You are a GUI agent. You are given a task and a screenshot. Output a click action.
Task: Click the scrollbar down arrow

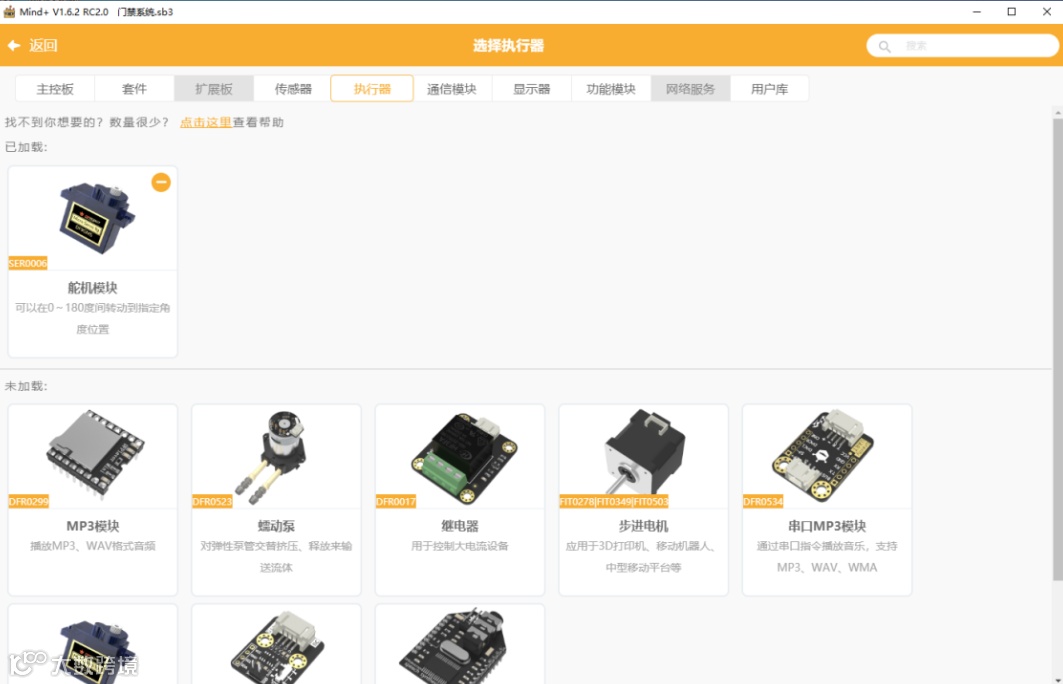[1058, 679]
